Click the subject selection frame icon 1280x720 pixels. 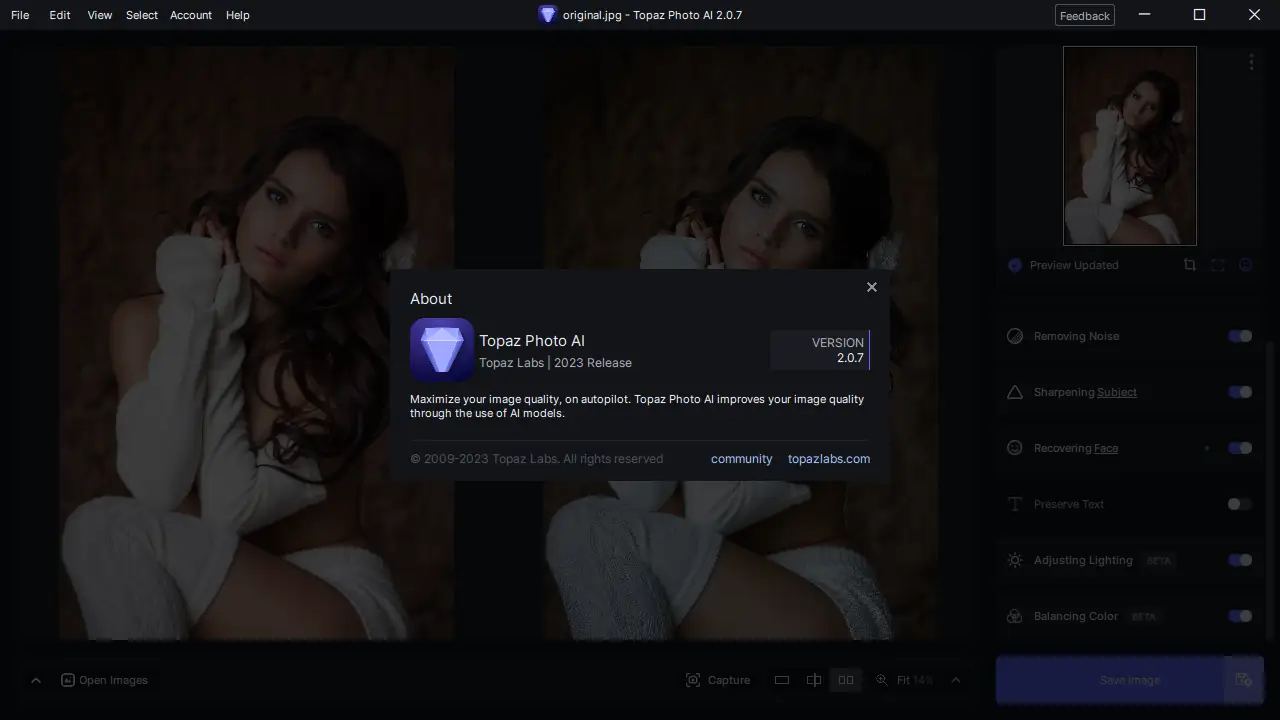pos(1217,265)
